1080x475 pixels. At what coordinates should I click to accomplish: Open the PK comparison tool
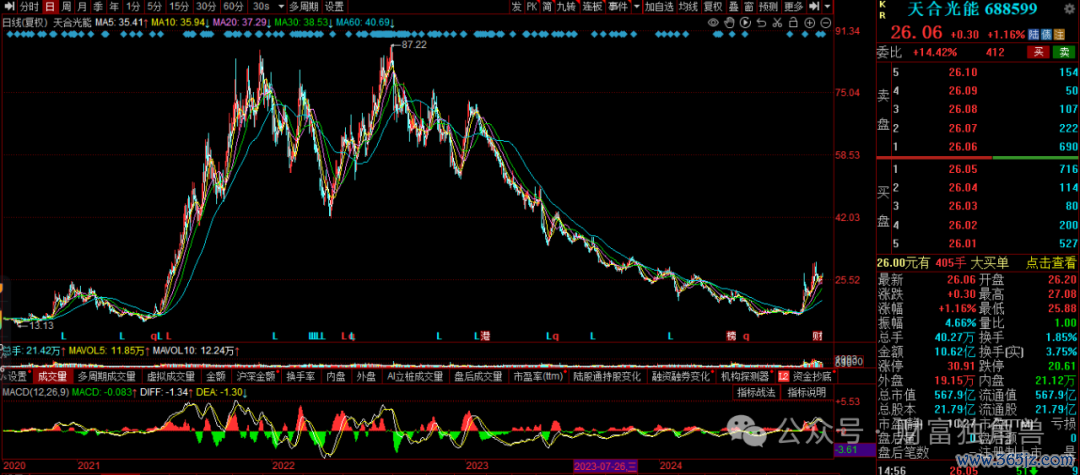(x=532, y=7)
